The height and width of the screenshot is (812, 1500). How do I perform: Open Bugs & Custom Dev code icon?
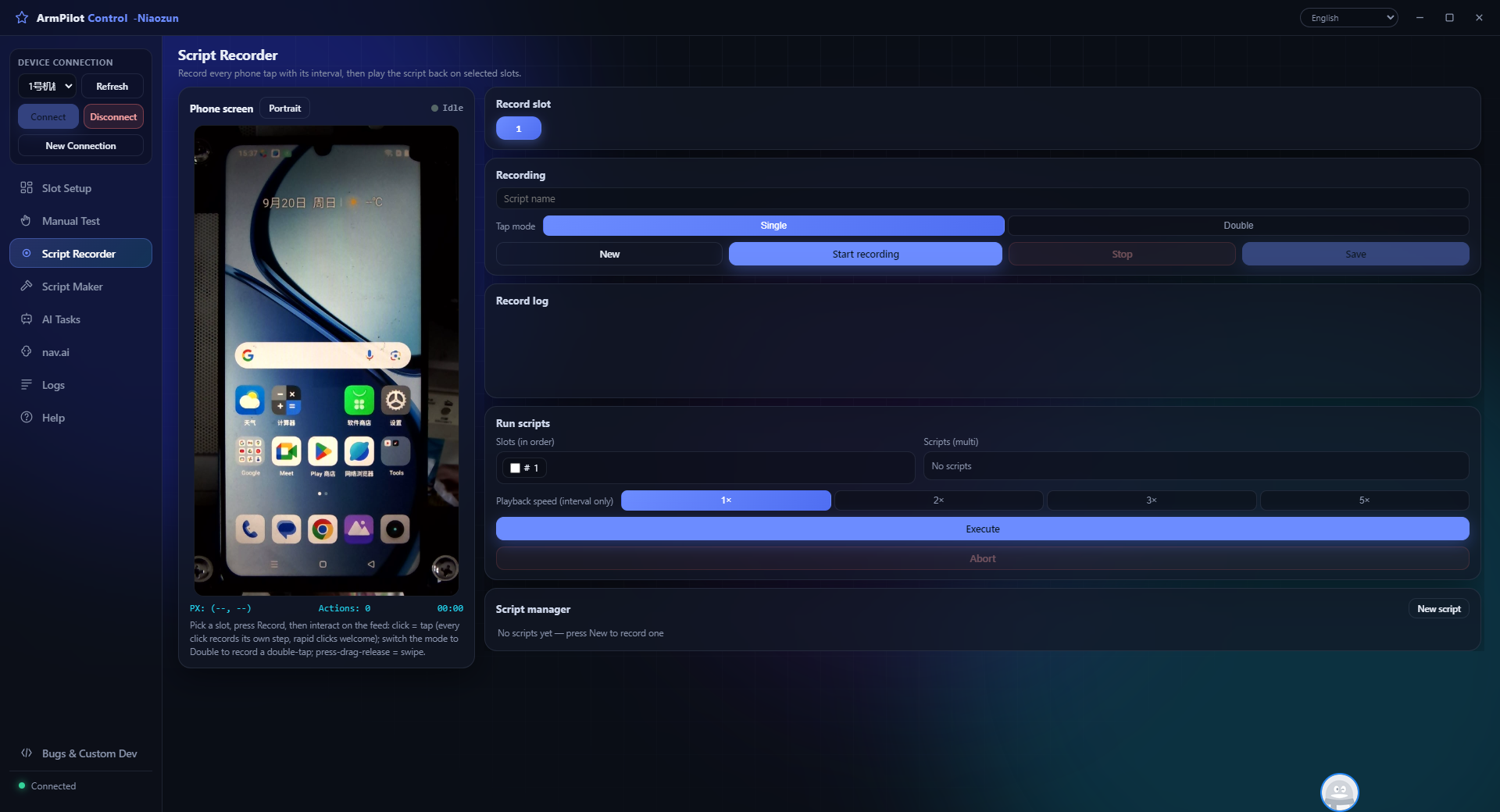[27, 753]
